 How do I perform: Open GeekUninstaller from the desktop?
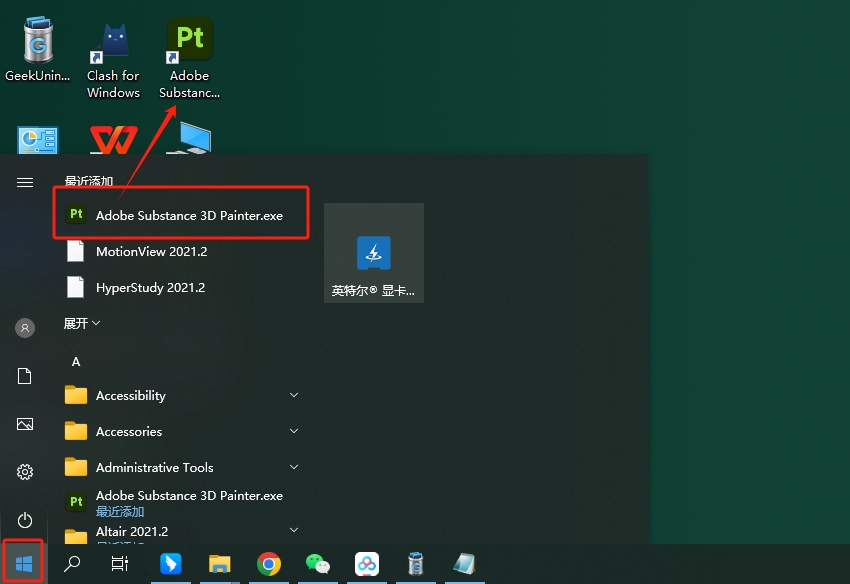click(36, 38)
